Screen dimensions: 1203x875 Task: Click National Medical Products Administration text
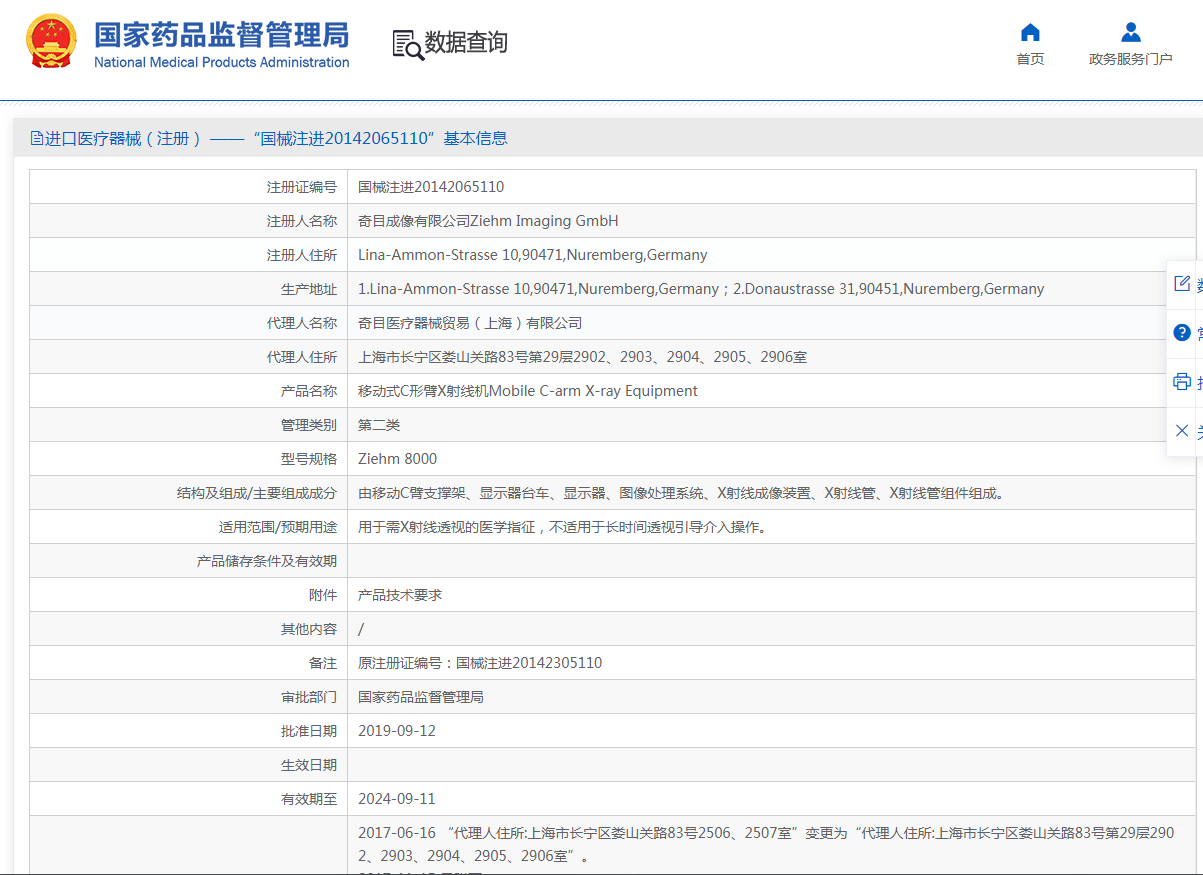click(222, 62)
